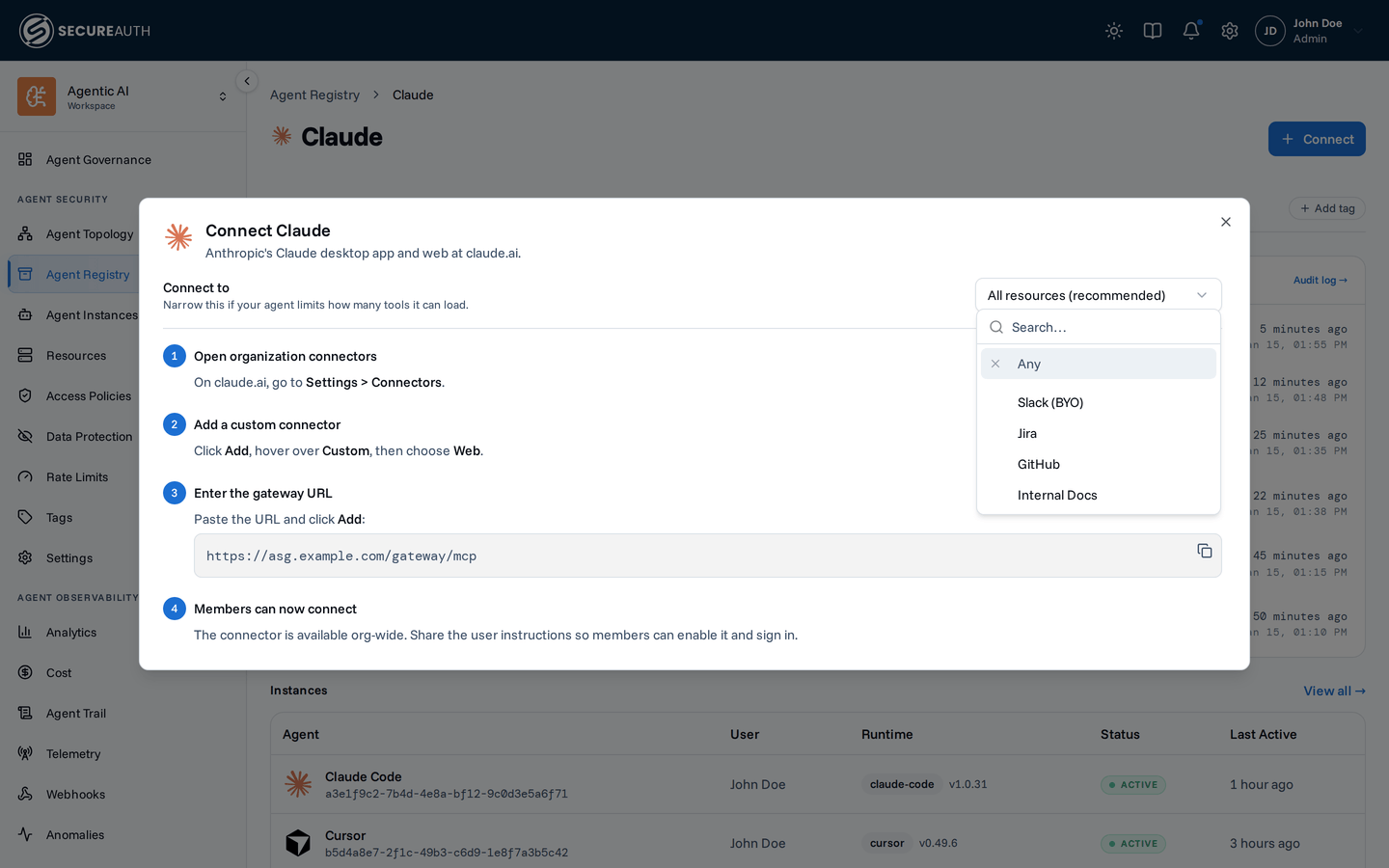Open the Cursor instance row
Image resolution: width=1389 pixels, height=868 pixels.
pyautogui.click(x=818, y=842)
